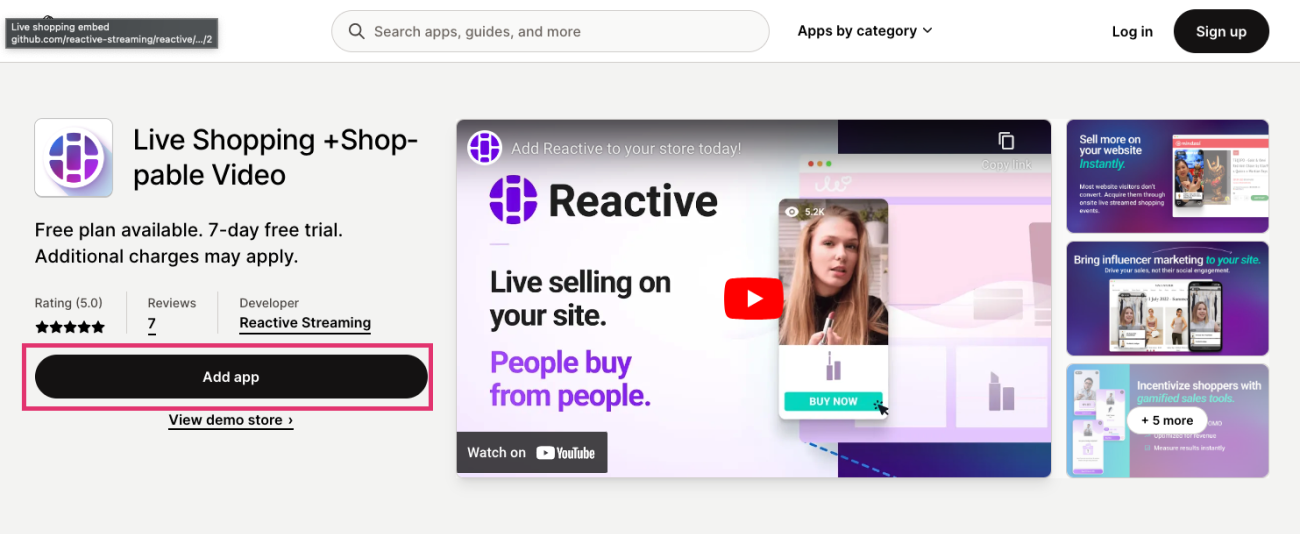Click the Live Shopping app logo icon
Image resolution: width=1300 pixels, height=534 pixels.
(x=74, y=158)
